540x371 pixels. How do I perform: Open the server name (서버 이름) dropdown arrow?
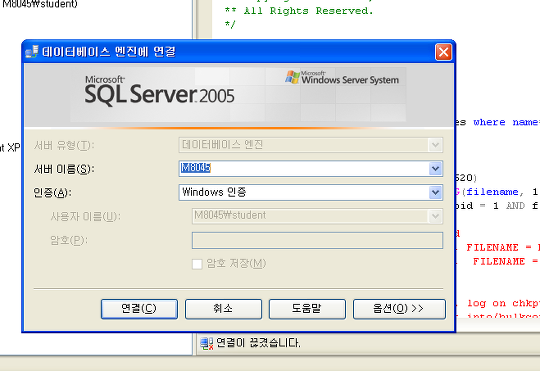tap(435, 168)
